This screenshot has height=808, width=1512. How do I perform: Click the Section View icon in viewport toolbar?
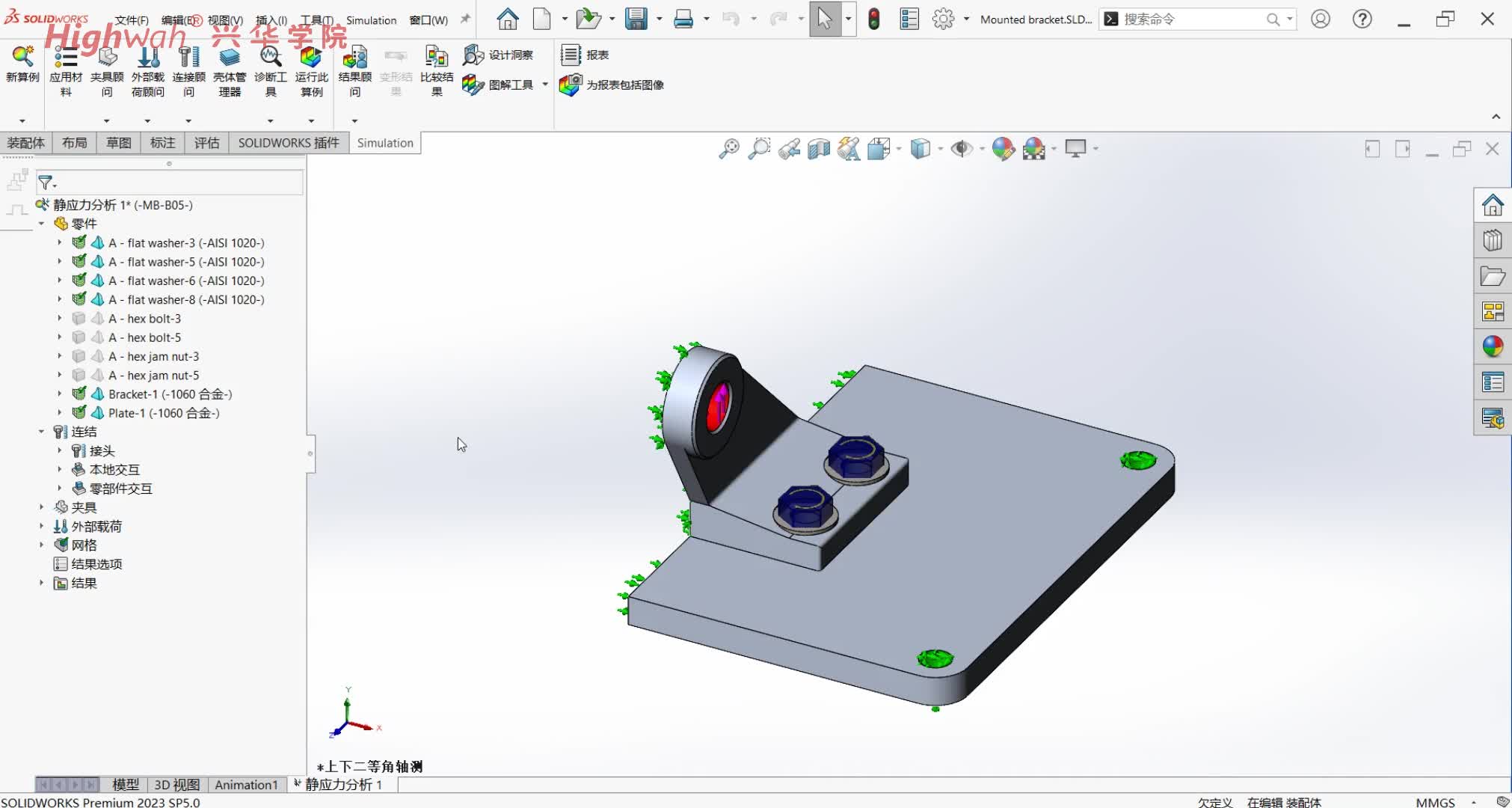pyautogui.click(x=819, y=149)
